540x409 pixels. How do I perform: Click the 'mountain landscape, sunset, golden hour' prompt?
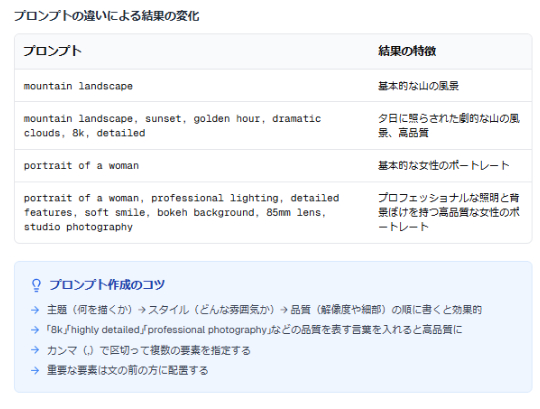[x=172, y=126]
